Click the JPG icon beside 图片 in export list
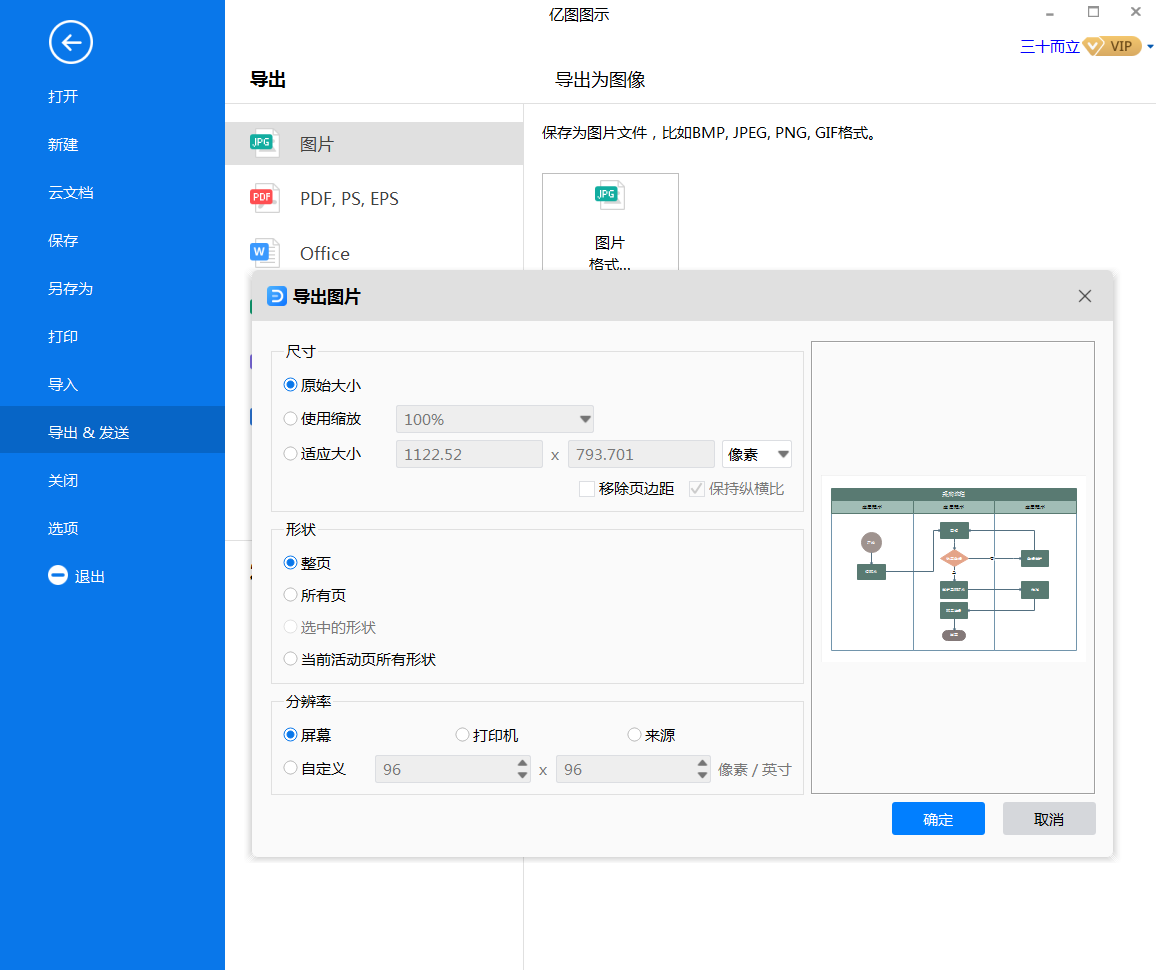This screenshot has height=970, width=1156. pyautogui.click(x=263, y=143)
